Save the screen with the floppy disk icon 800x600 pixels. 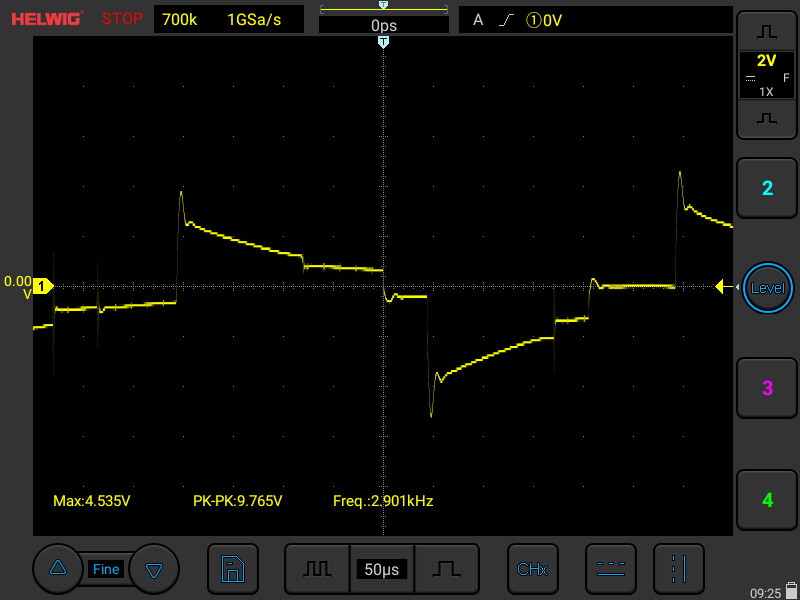[x=233, y=569]
